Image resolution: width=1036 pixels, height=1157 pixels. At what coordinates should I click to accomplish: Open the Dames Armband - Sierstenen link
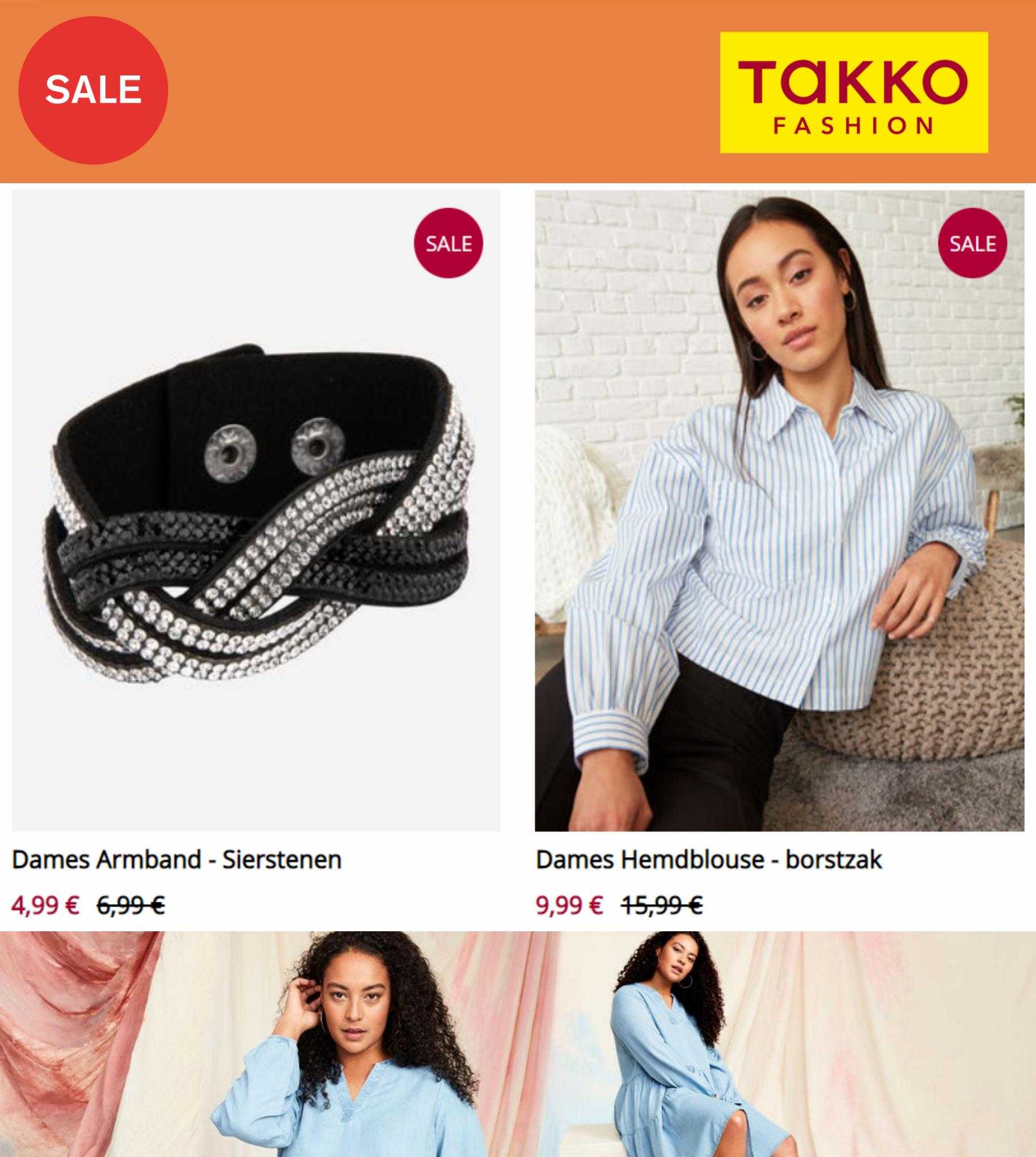[x=176, y=859]
